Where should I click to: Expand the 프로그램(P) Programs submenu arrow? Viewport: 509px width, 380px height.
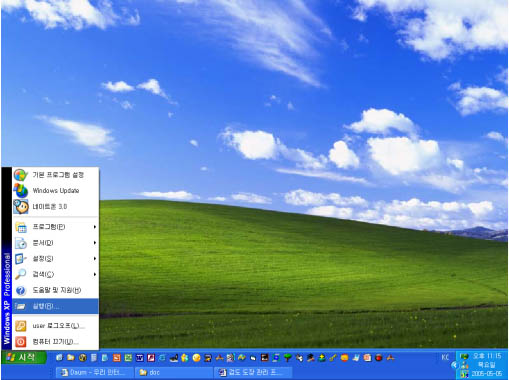tap(95, 227)
